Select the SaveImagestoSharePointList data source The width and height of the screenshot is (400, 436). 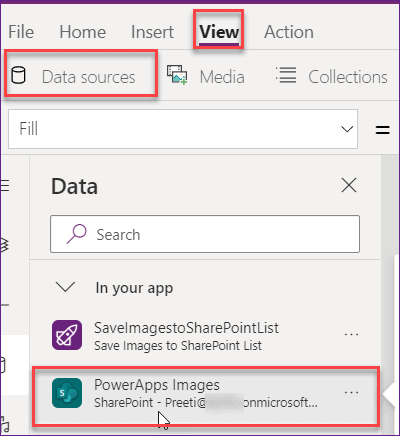click(x=206, y=335)
